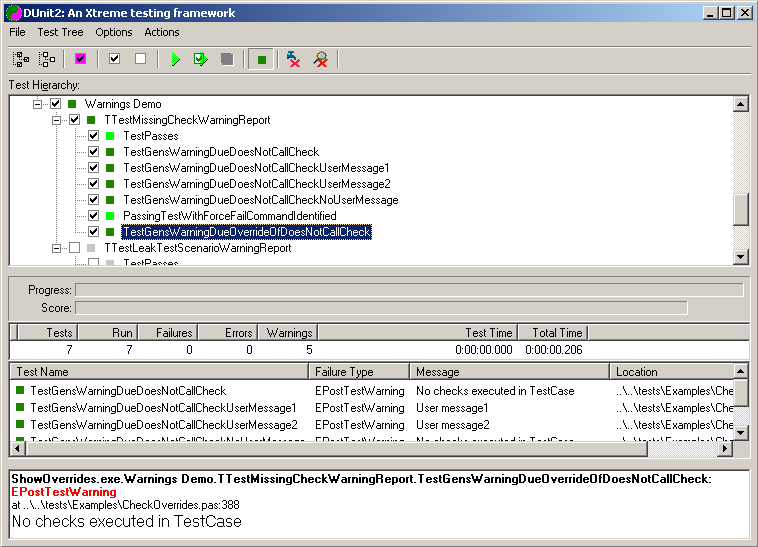Click green status square of TestPasses
Screen dimensions: 758x547
[x=110, y=136]
